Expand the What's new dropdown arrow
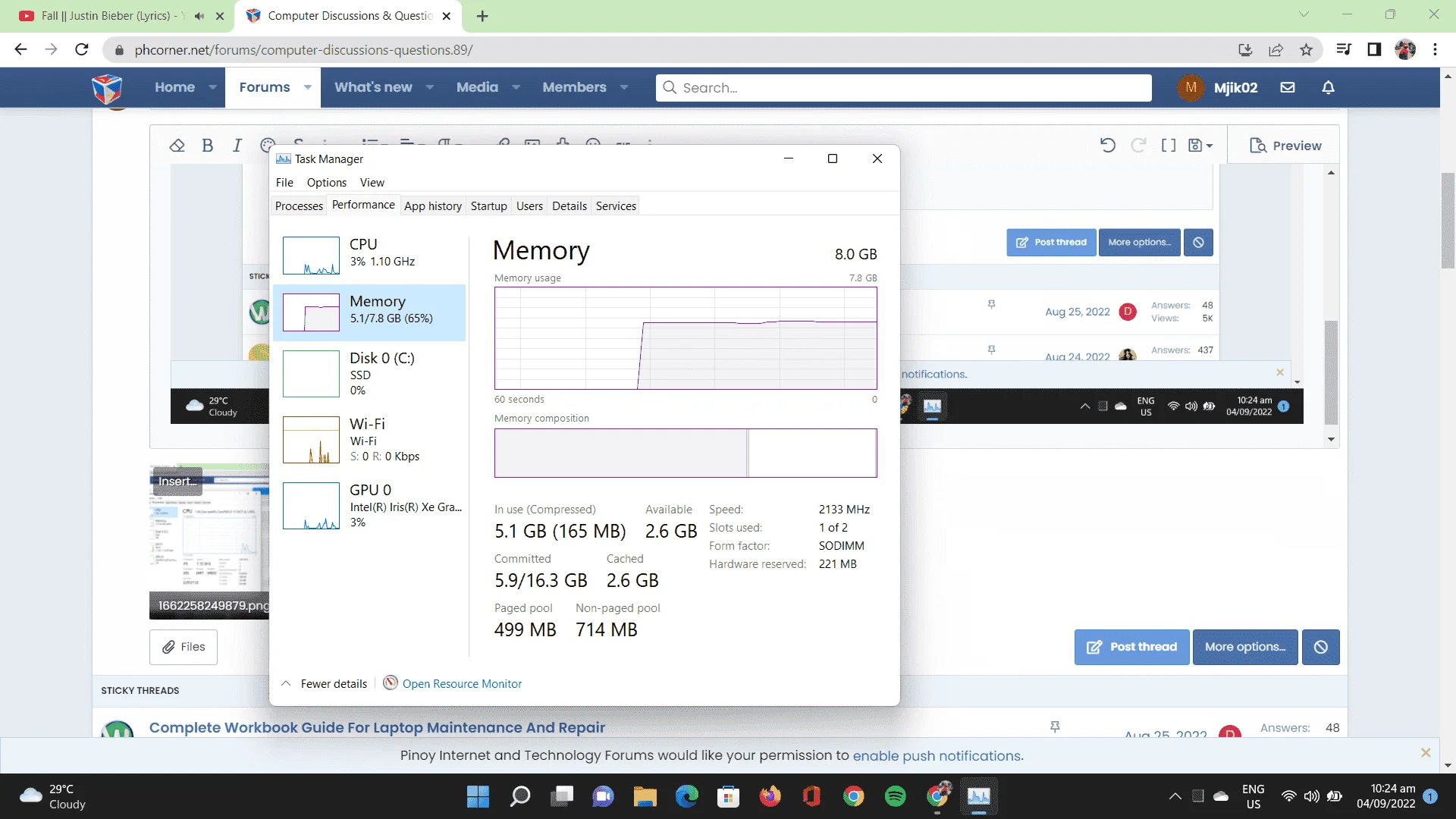Viewport: 1456px width, 819px height. tap(430, 87)
